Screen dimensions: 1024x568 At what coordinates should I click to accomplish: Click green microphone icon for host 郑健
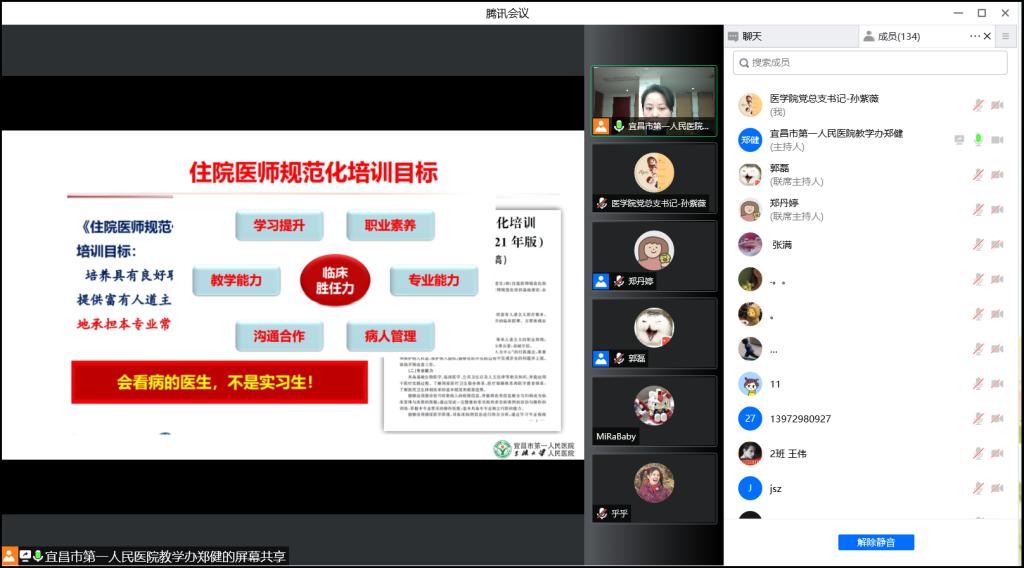pyautogui.click(x=978, y=140)
